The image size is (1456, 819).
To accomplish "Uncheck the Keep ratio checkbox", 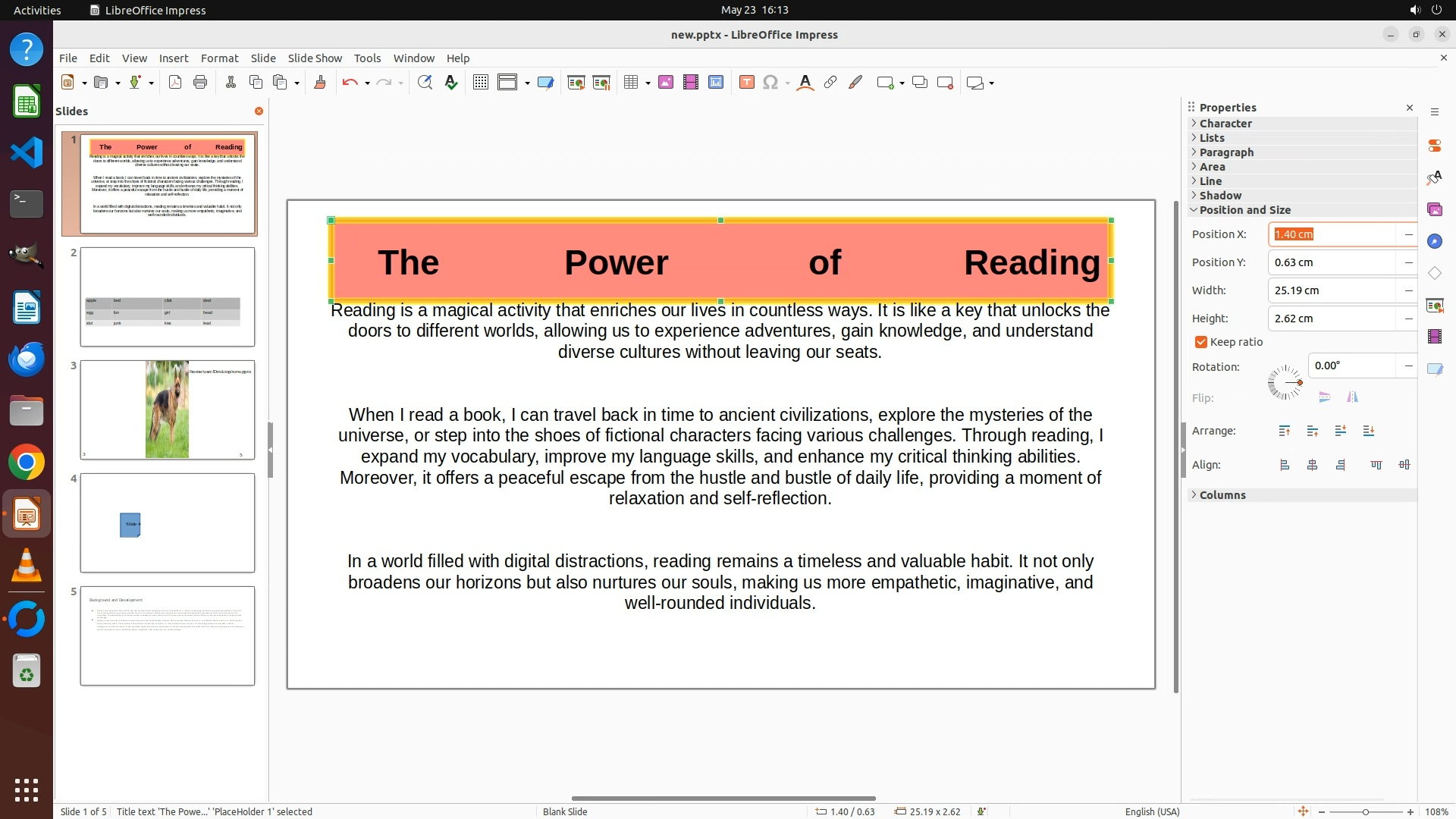I will coord(1201,342).
